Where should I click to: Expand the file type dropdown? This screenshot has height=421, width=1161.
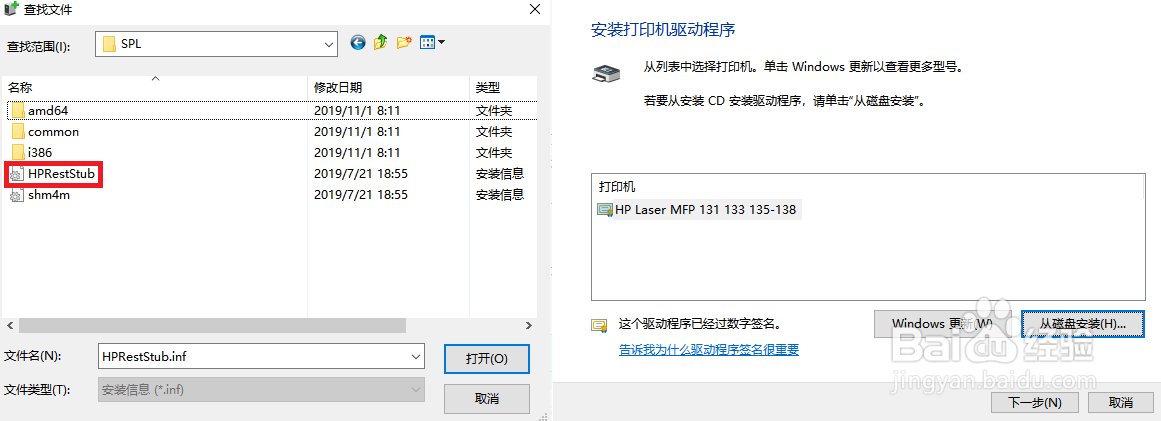415,390
